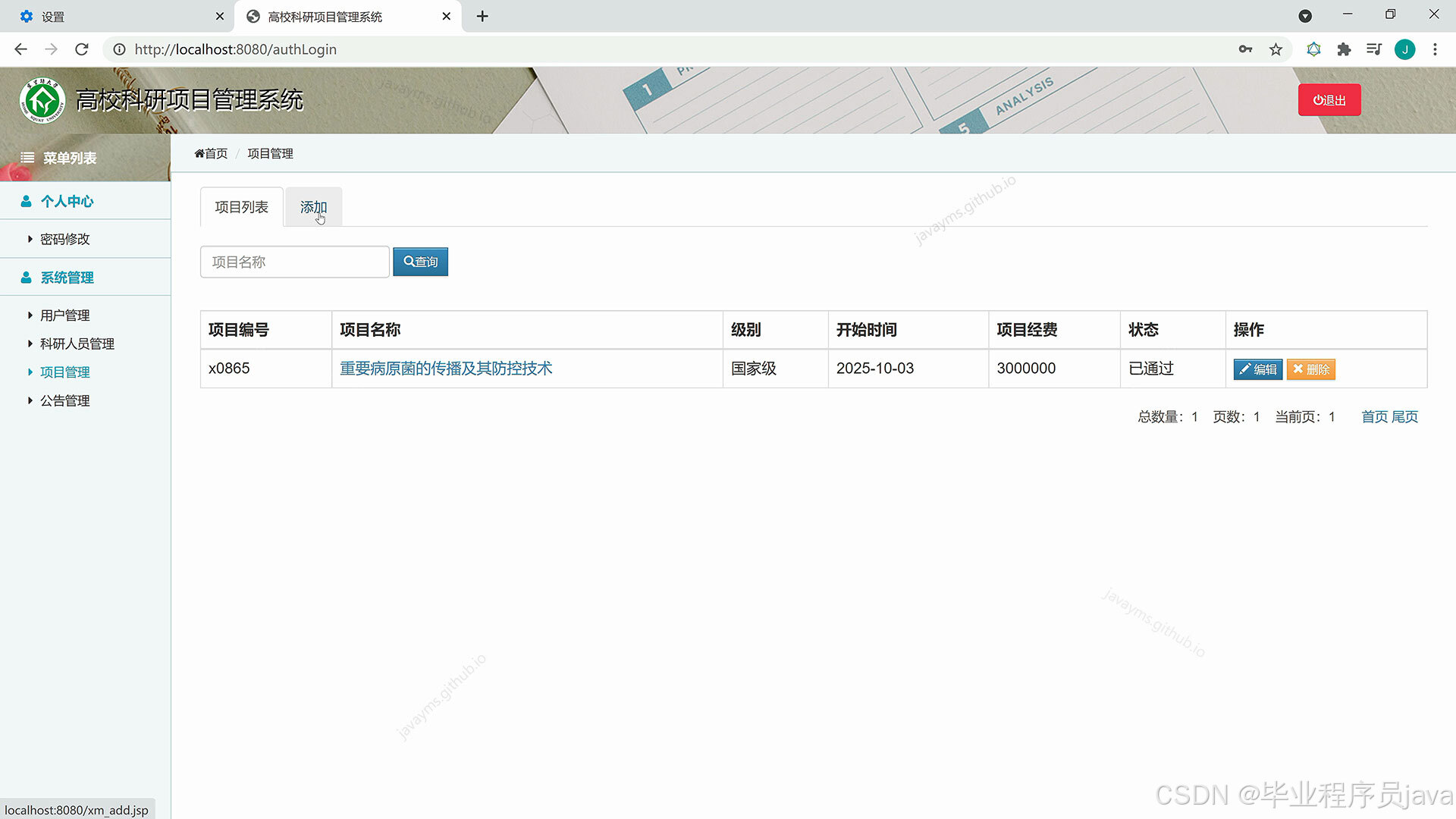1456x819 pixels.
Task: Click the red 退出 logout button
Action: 1329,100
